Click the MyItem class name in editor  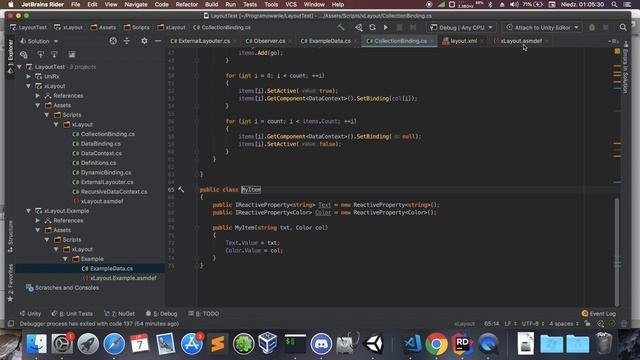[x=251, y=189]
